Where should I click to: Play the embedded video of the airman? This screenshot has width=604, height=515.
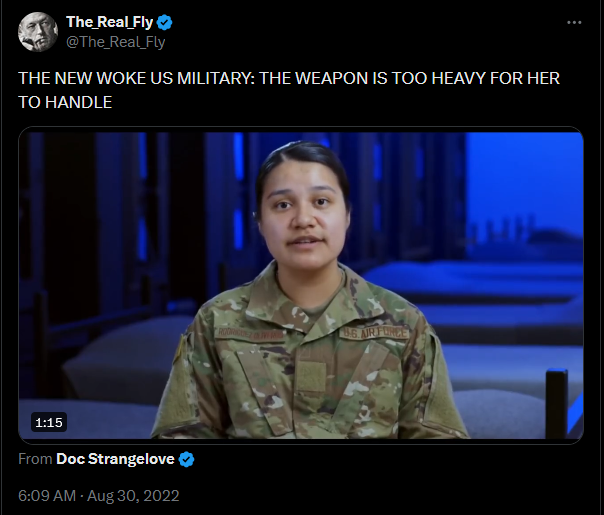coord(301,285)
